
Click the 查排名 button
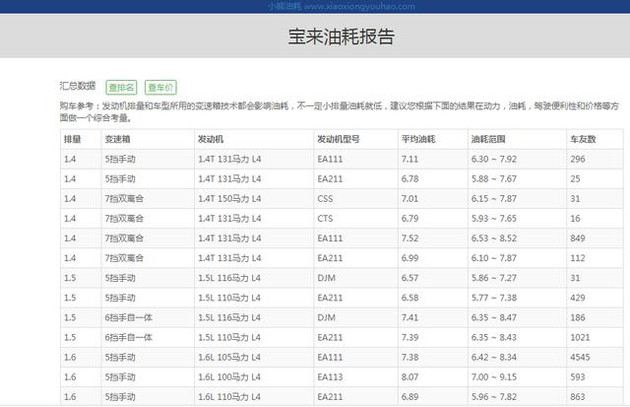click(122, 87)
